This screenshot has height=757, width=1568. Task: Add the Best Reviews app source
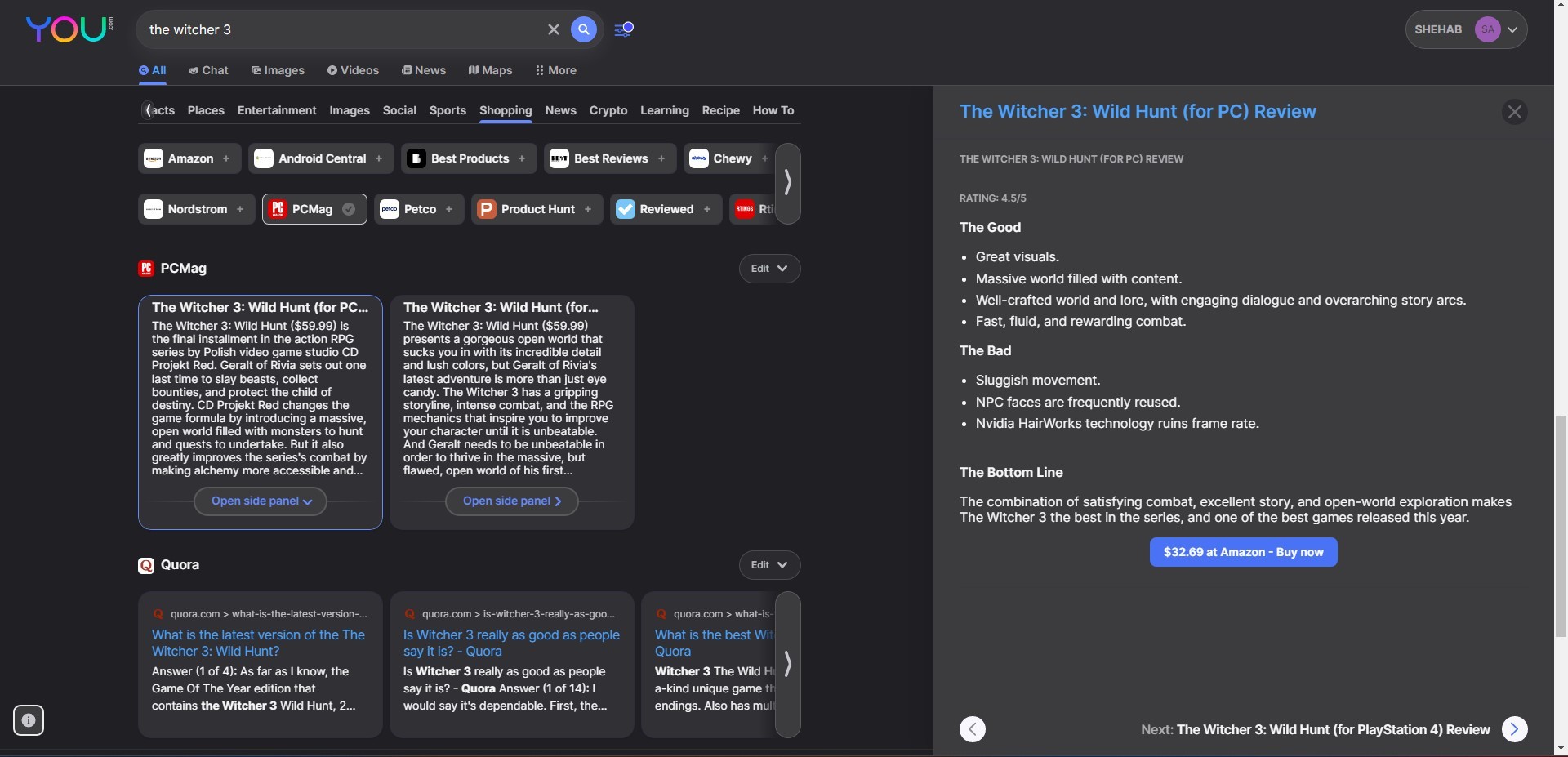661,158
